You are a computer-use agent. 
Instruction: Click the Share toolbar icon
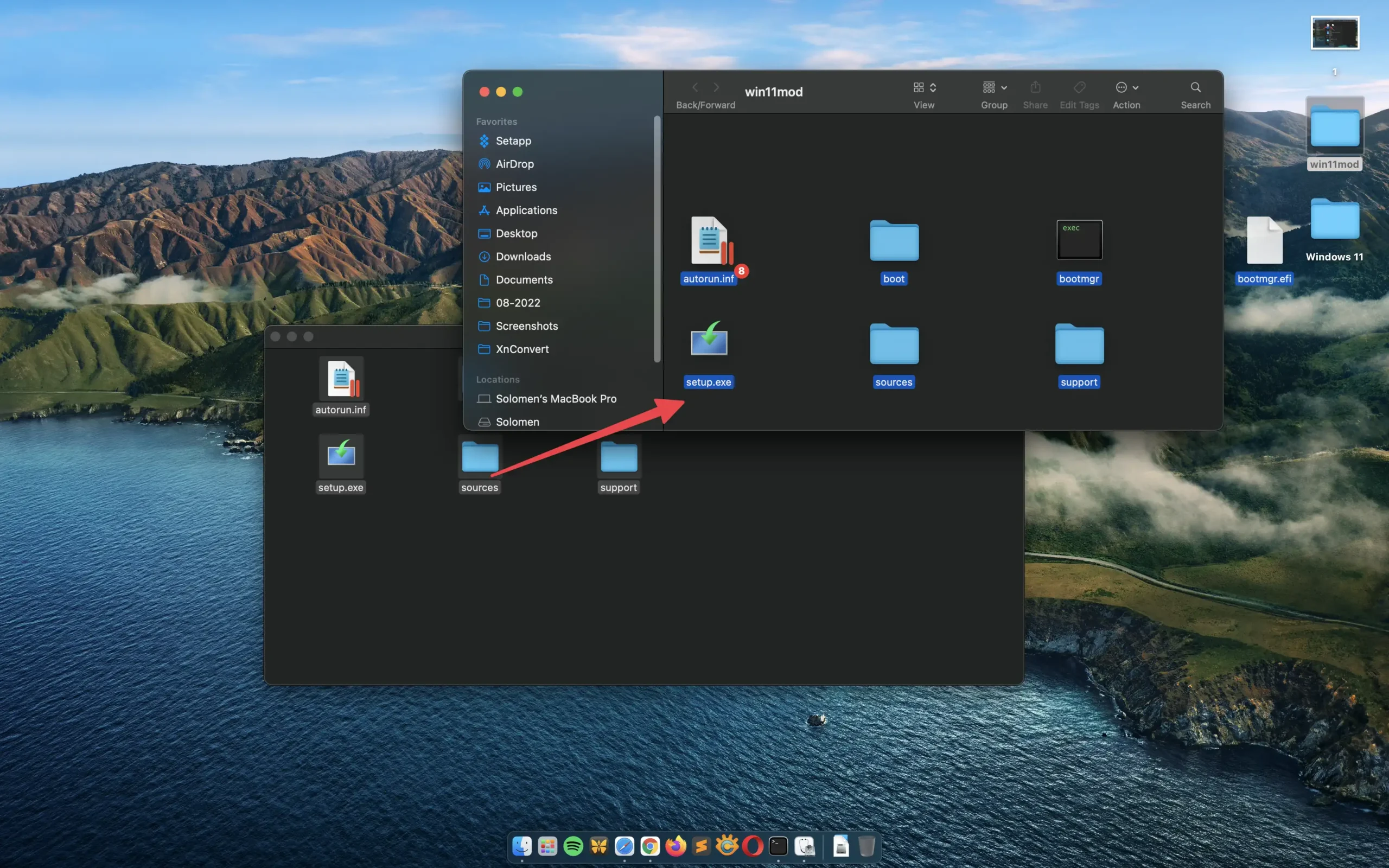pos(1035,87)
